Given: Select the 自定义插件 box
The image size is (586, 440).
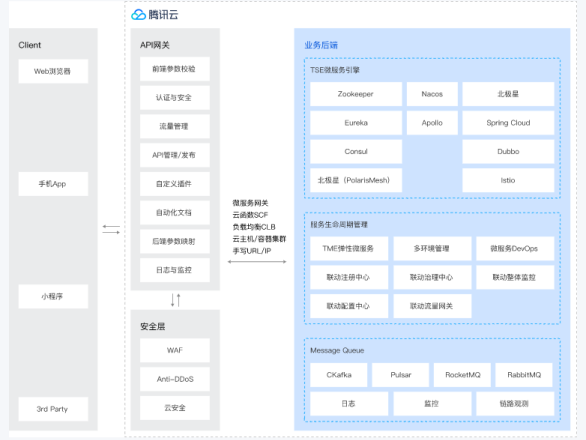Looking at the screenshot, I should pyautogui.click(x=175, y=184).
